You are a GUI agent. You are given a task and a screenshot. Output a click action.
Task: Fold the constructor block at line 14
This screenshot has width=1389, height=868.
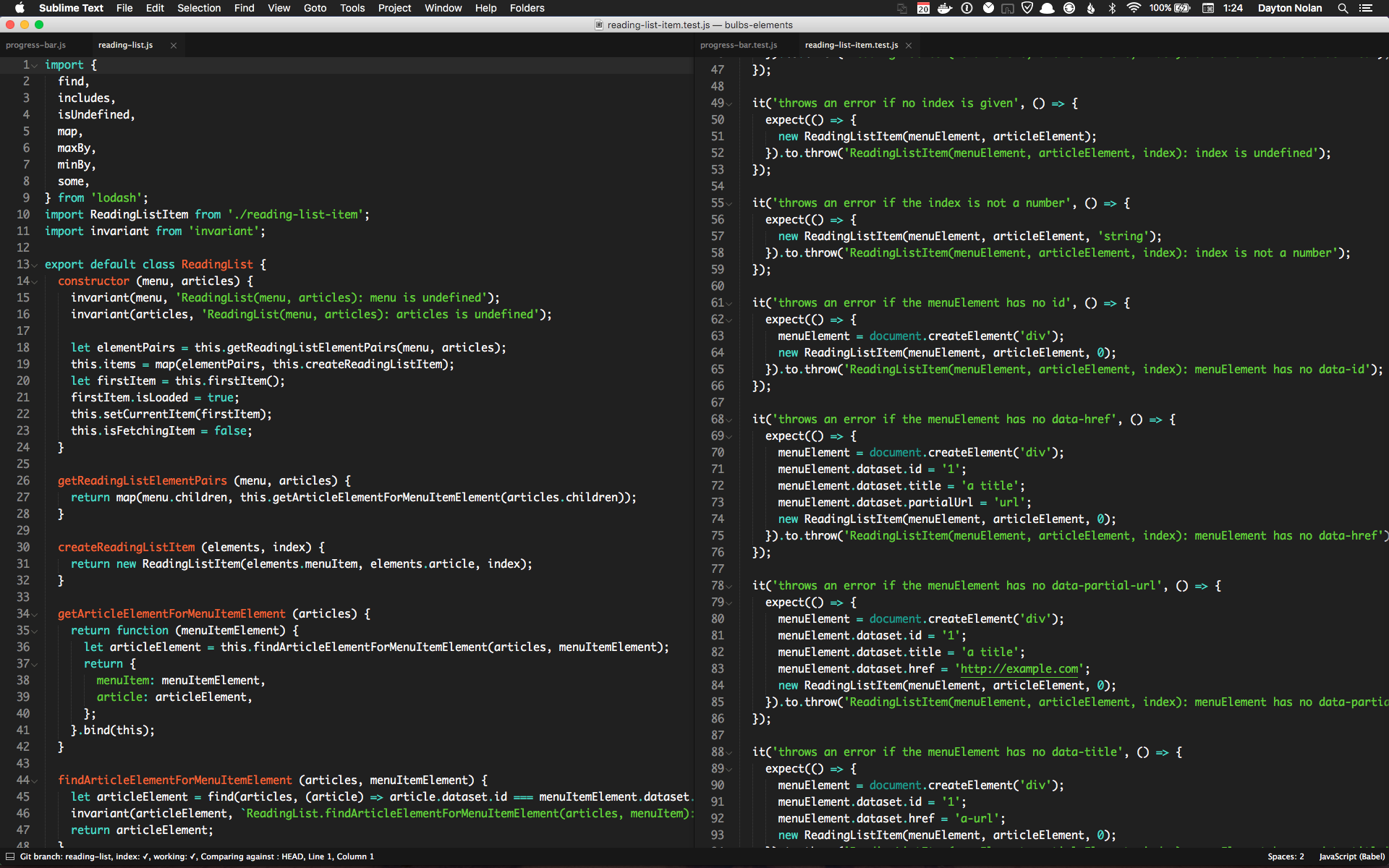click(34, 282)
